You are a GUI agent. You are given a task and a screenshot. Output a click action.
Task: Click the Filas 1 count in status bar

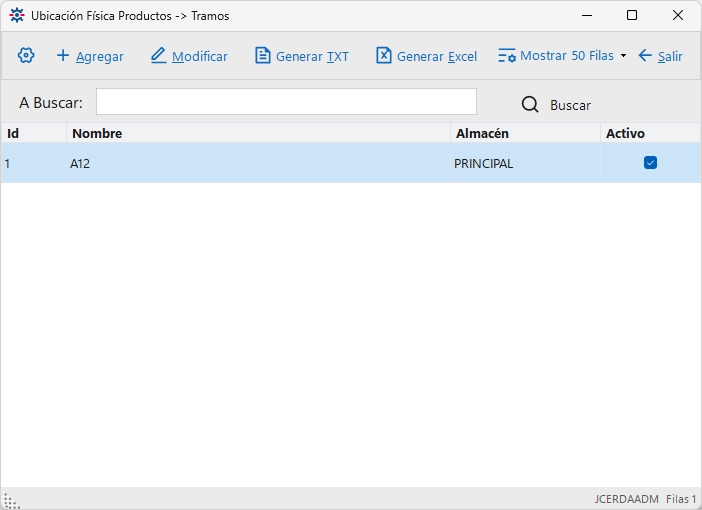[681, 499]
